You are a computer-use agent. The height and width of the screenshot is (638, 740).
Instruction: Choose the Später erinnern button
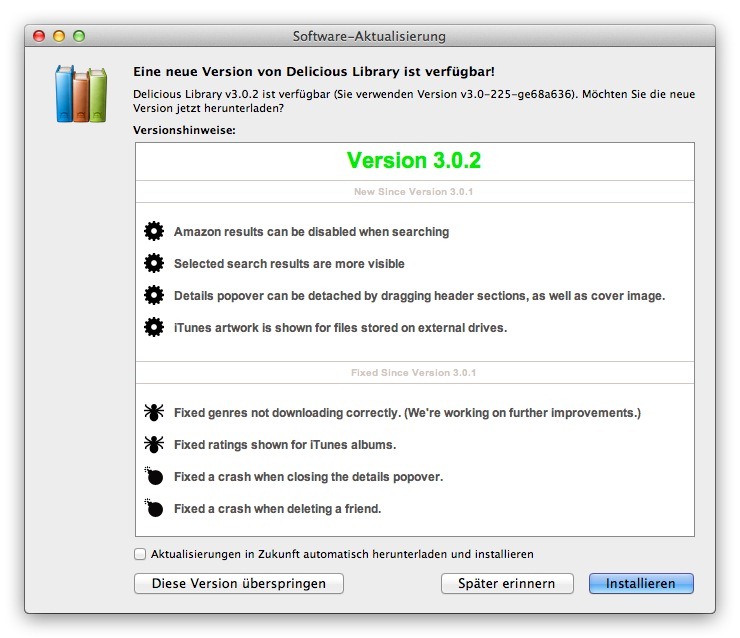(507, 583)
